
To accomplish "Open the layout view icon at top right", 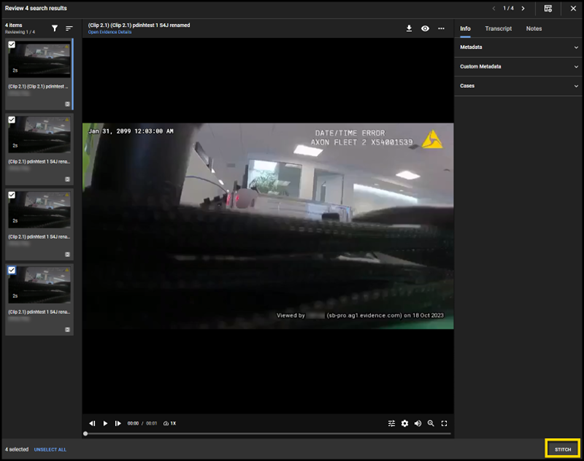I will 548,8.
